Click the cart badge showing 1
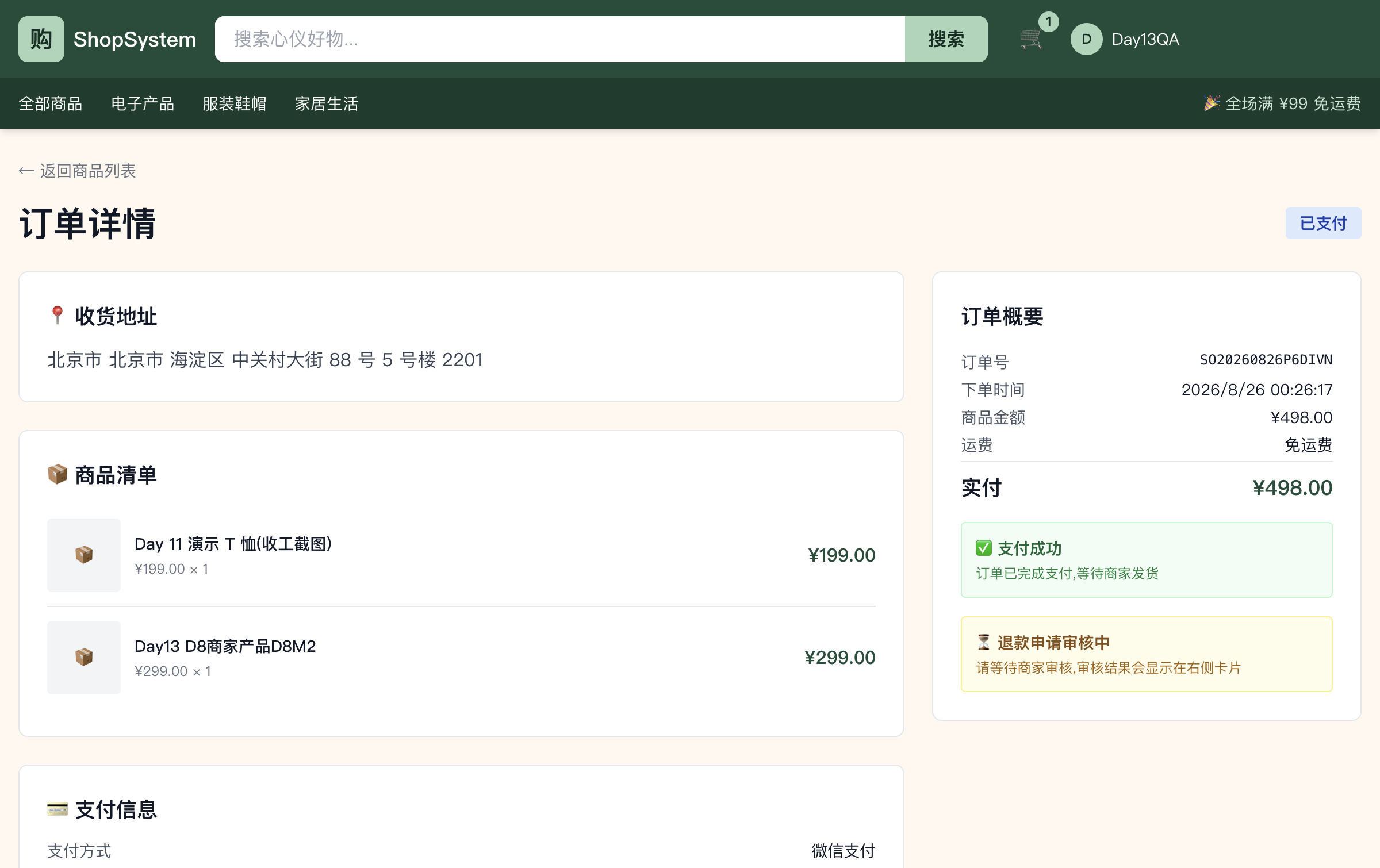 click(1049, 22)
